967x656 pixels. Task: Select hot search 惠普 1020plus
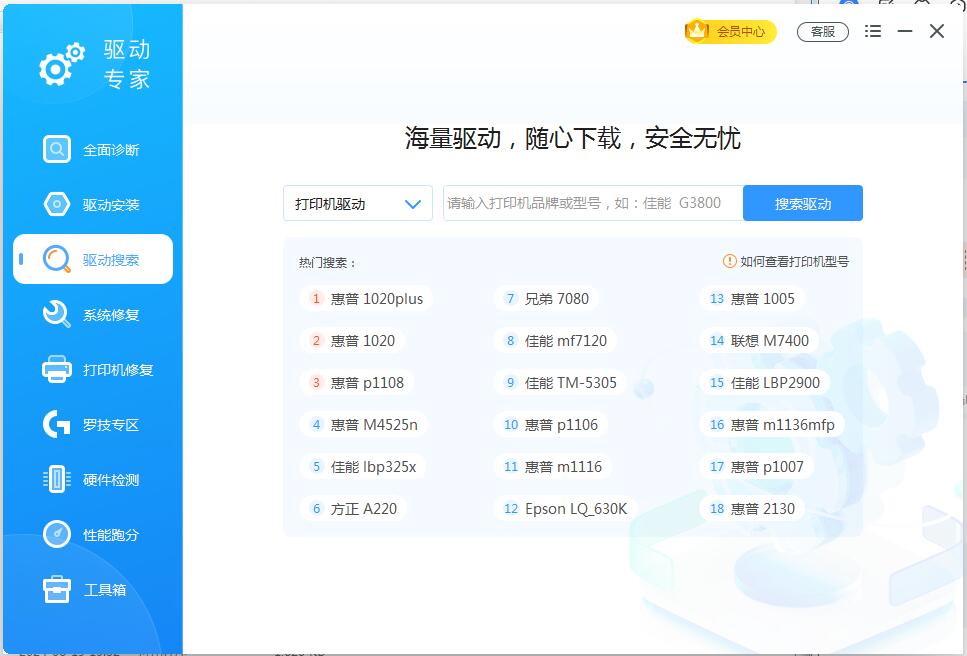(366, 298)
